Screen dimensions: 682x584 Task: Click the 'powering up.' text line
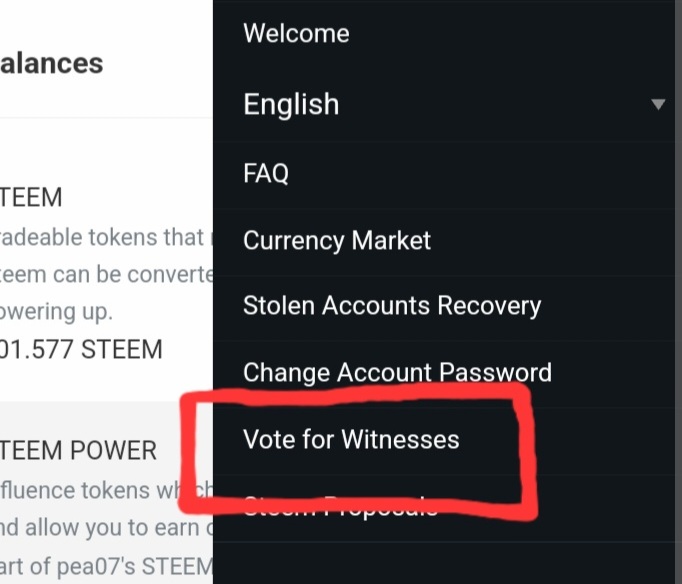pyautogui.click(x=57, y=312)
